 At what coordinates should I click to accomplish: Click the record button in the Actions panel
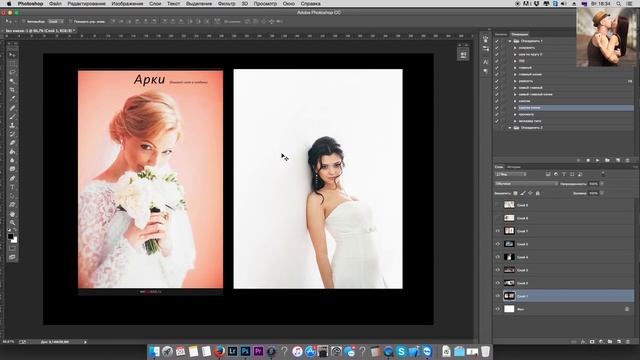(588, 160)
